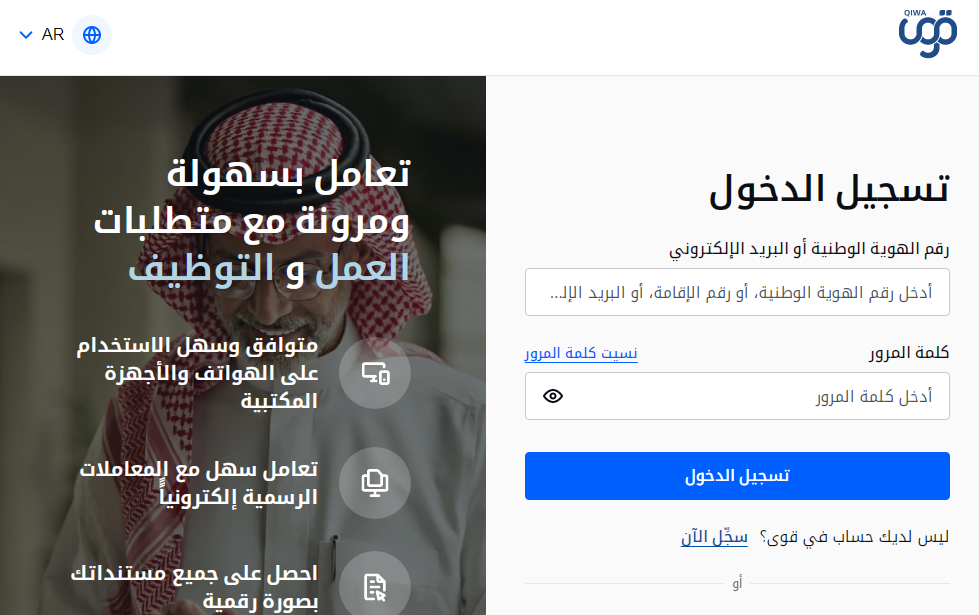This screenshot has height=615, width=979.
Task: Click the Qiwa logo
Action: click(928, 34)
